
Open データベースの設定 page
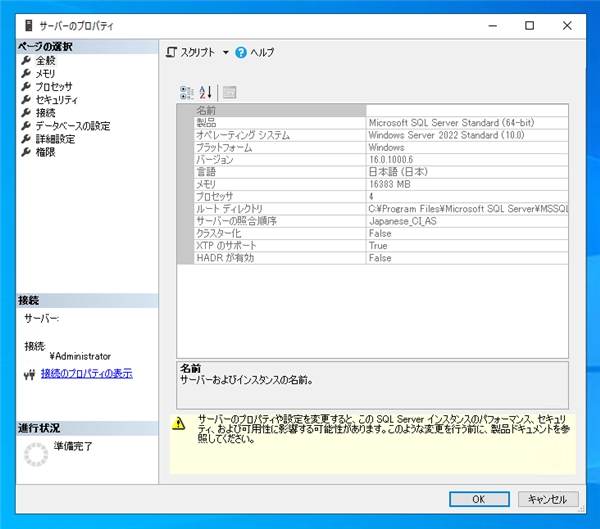tap(73, 126)
